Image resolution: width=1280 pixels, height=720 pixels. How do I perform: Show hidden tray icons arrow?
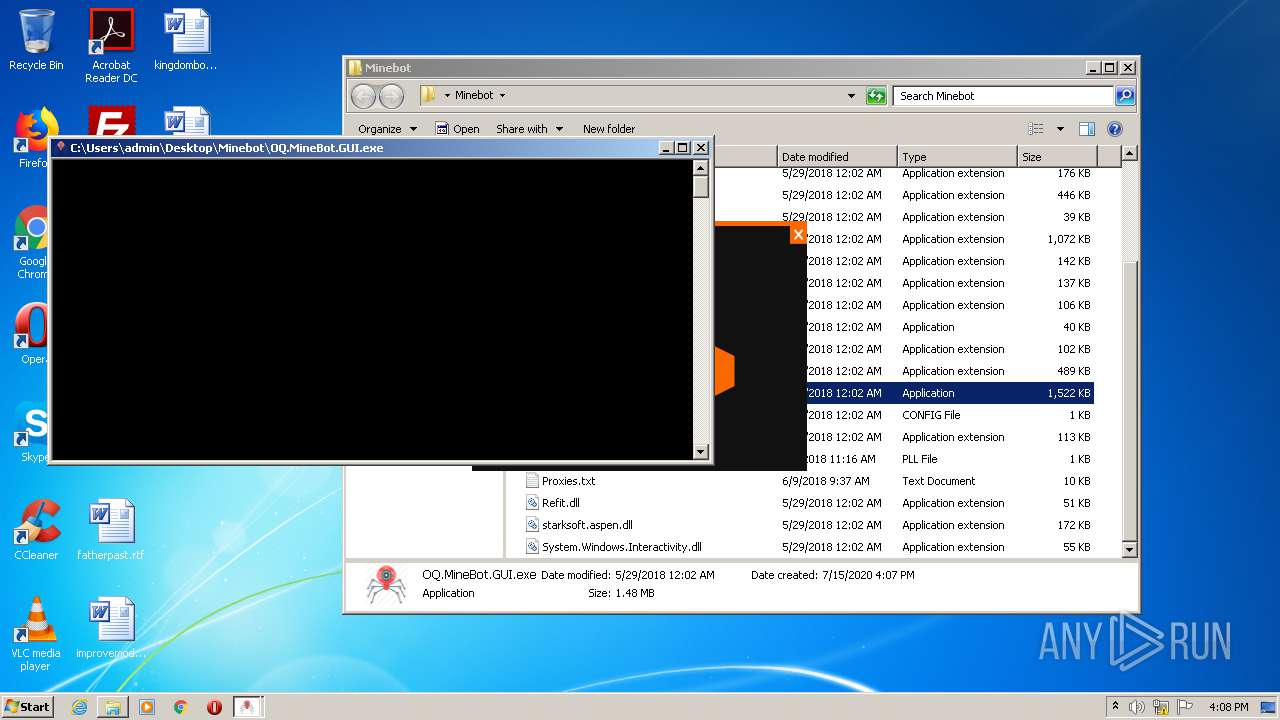tap(1115, 706)
